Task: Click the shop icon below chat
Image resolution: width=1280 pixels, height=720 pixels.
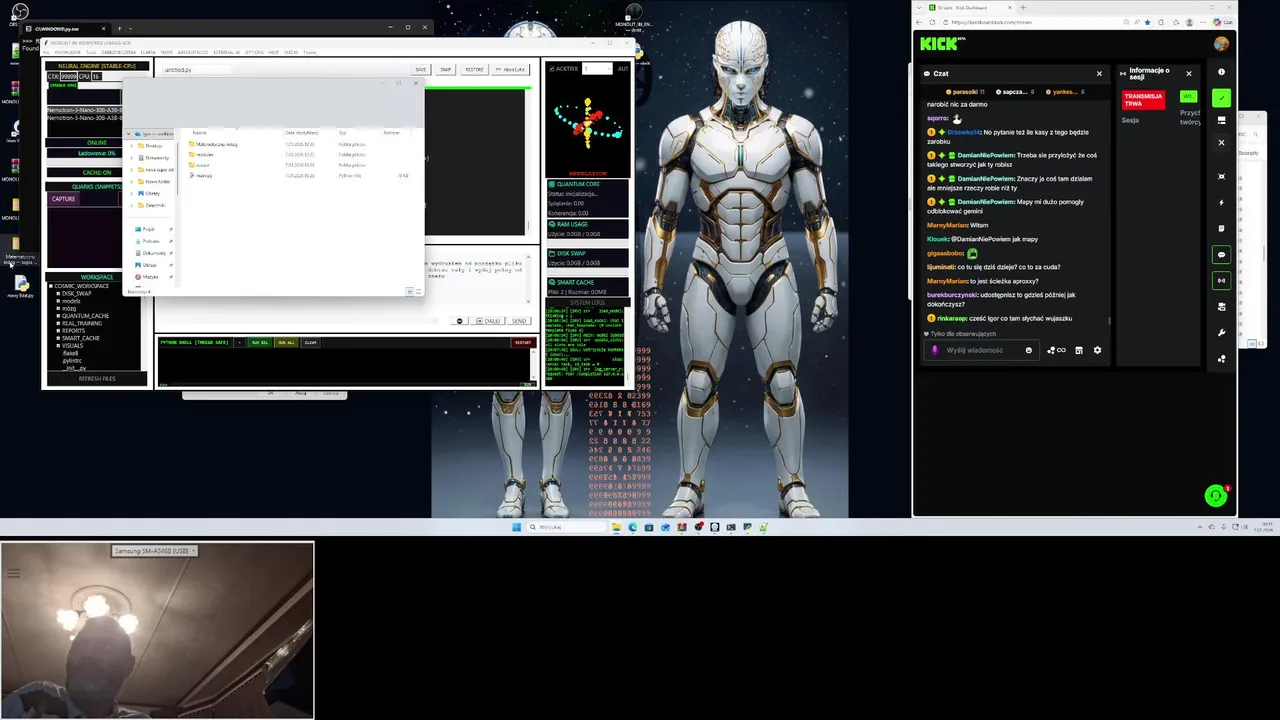Action: coord(1078,350)
